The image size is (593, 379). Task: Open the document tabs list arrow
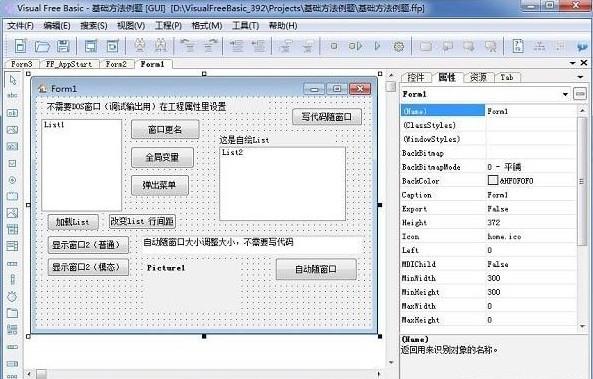pos(573,63)
